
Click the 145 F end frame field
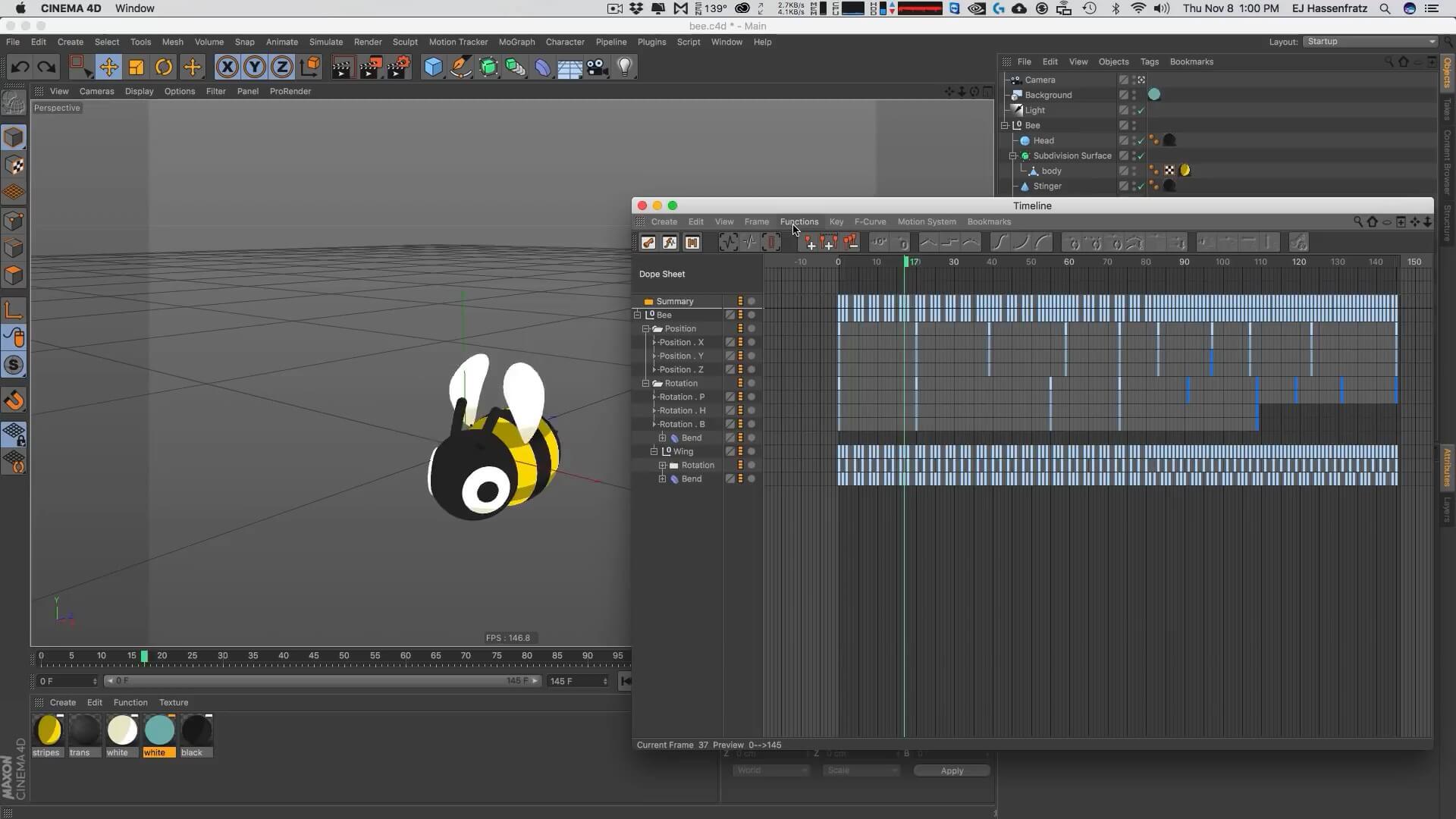tap(576, 682)
